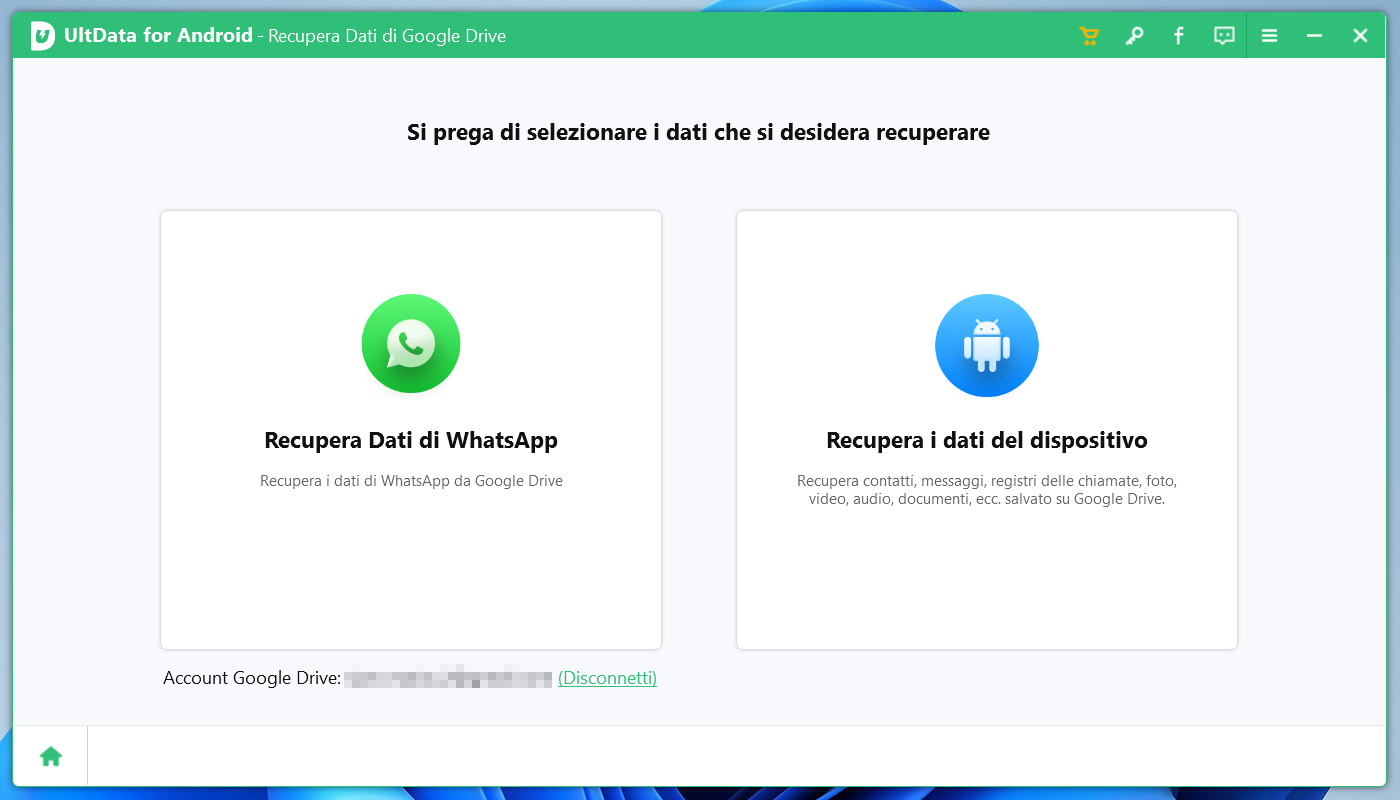
Task: Click the 'Account Google Drive:' label
Action: (x=252, y=678)
